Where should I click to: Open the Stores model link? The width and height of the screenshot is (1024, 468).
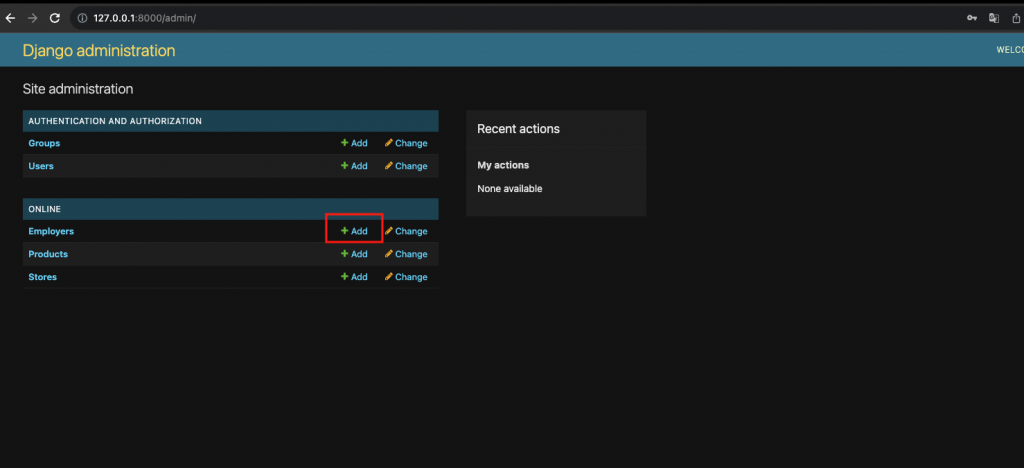(x=42, y=277)
